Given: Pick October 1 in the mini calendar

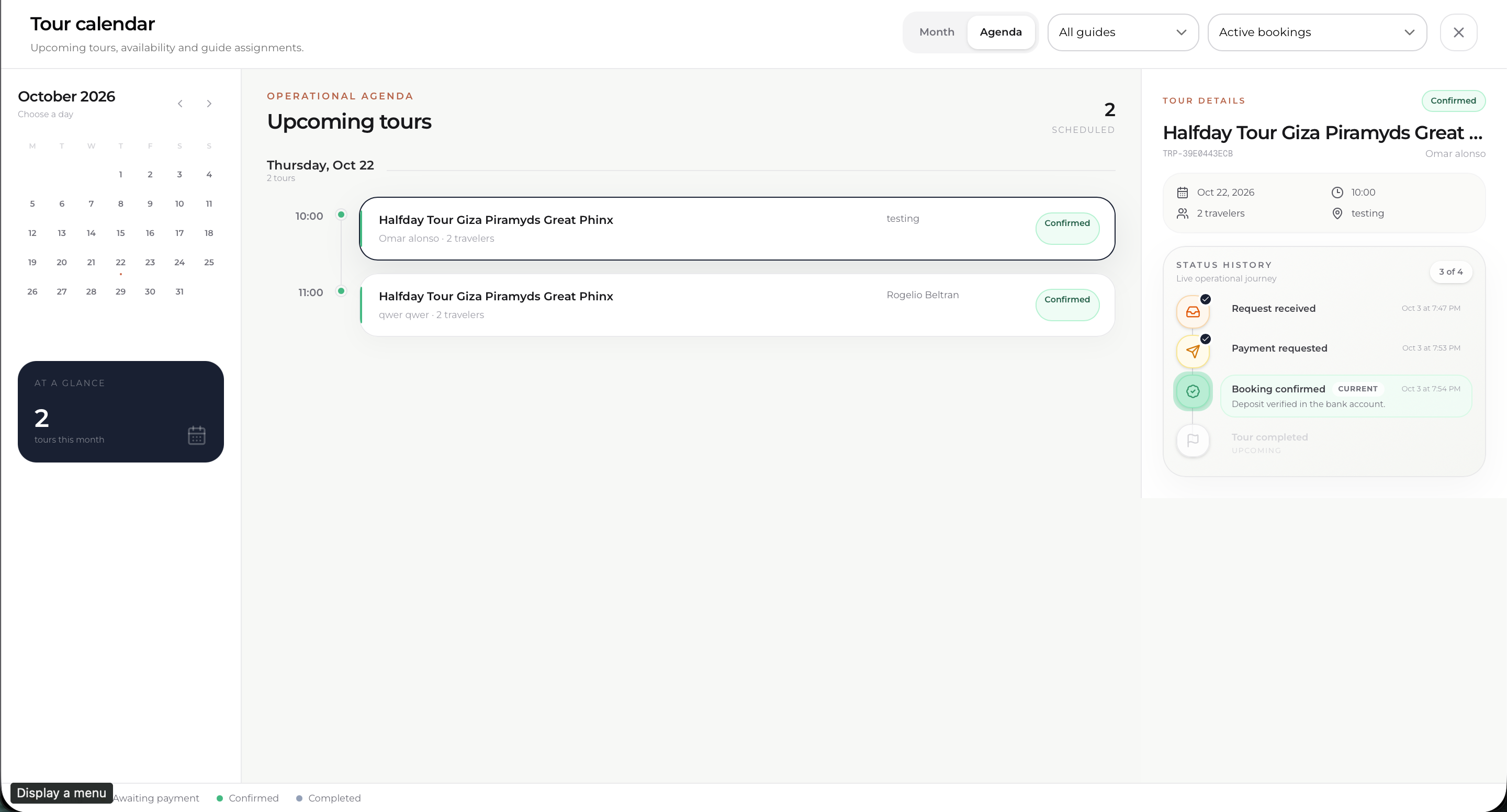Looking at the screenshot, I should click(x=120, y=174).
